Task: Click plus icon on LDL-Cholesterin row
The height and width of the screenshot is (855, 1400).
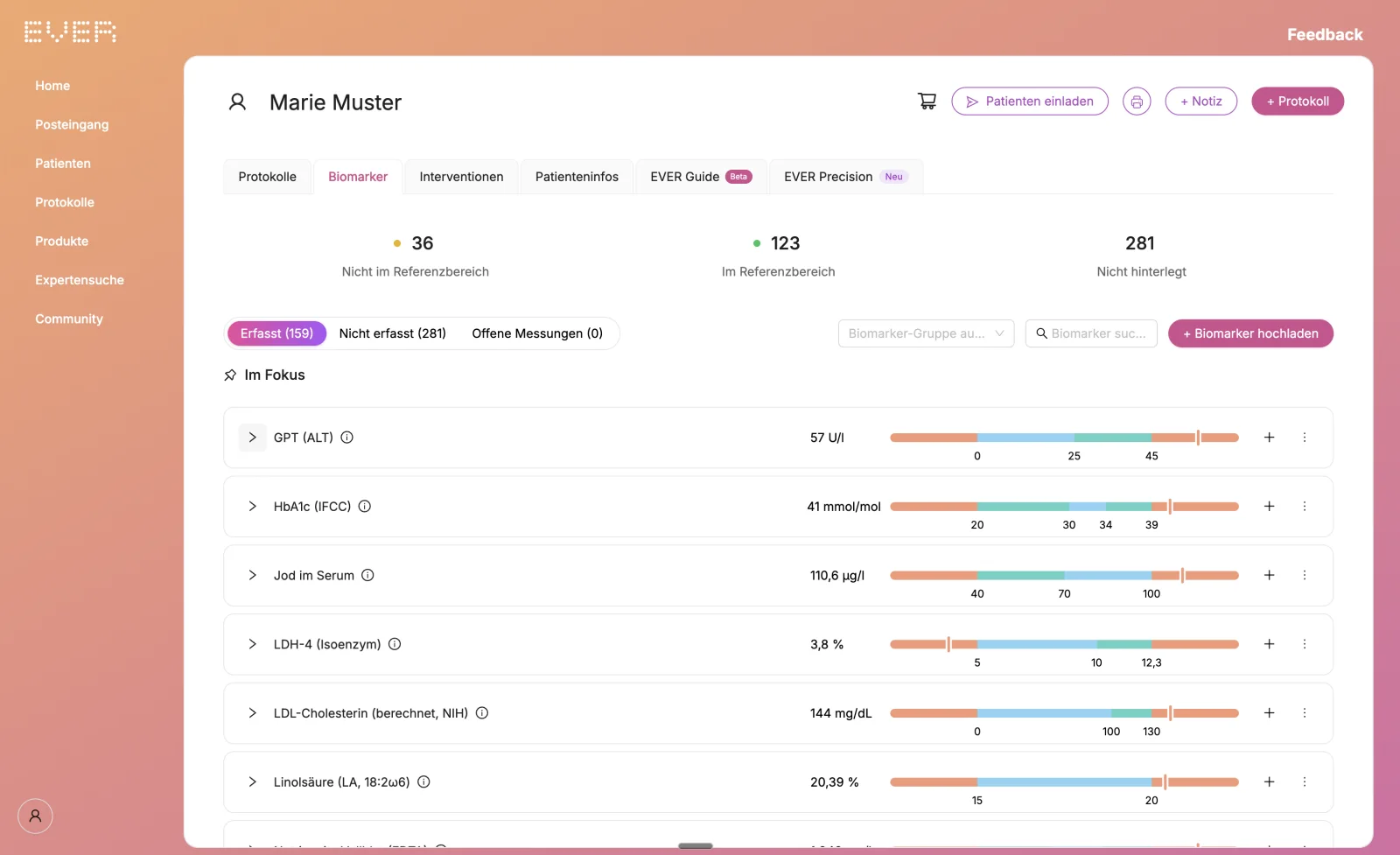Action: click(x=1269, y=713)
